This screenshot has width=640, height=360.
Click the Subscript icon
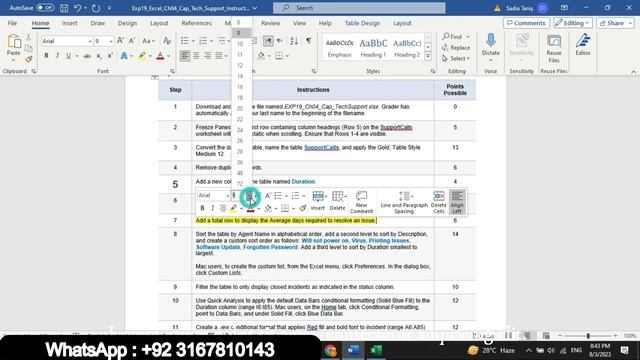(x=99, y=56)
